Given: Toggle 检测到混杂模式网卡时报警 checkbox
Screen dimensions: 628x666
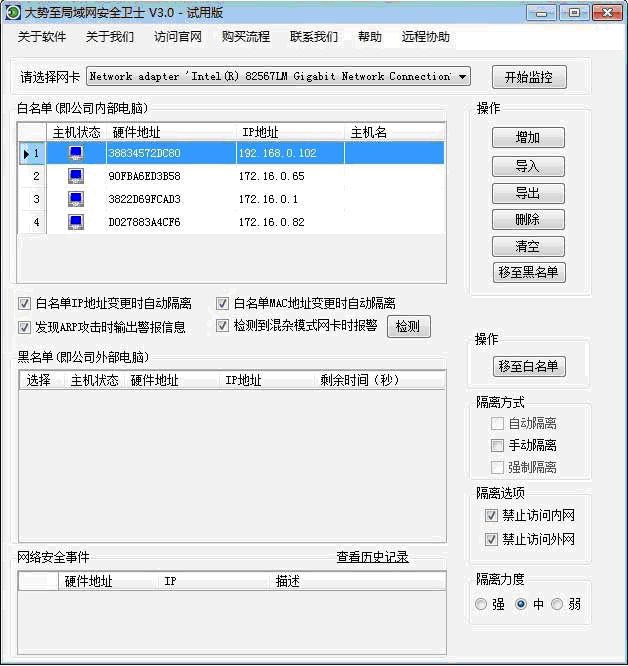Looking at the screenshot, I should [x=222, y=326].
